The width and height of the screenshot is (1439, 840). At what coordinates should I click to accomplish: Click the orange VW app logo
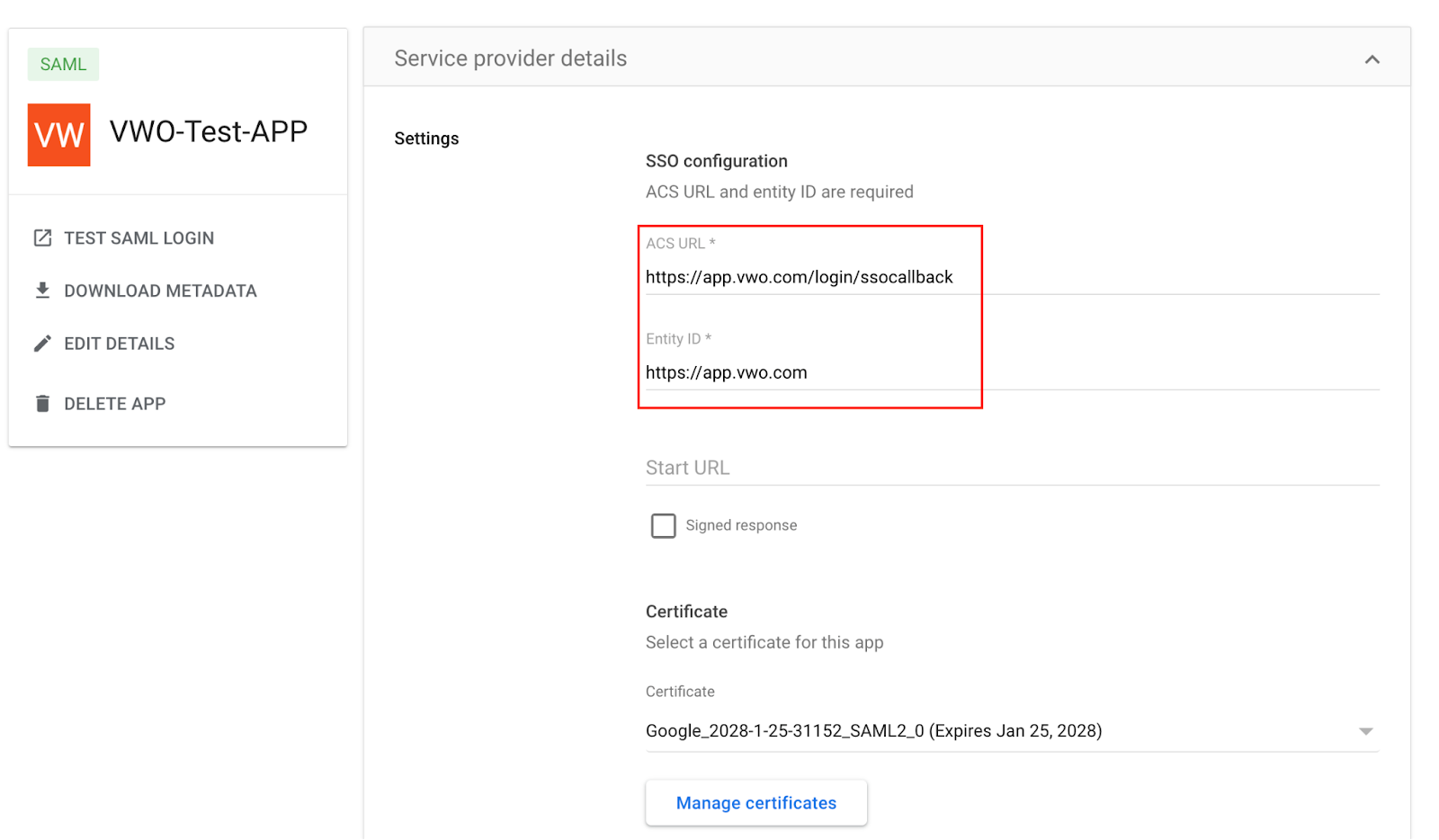click(59, 135)
